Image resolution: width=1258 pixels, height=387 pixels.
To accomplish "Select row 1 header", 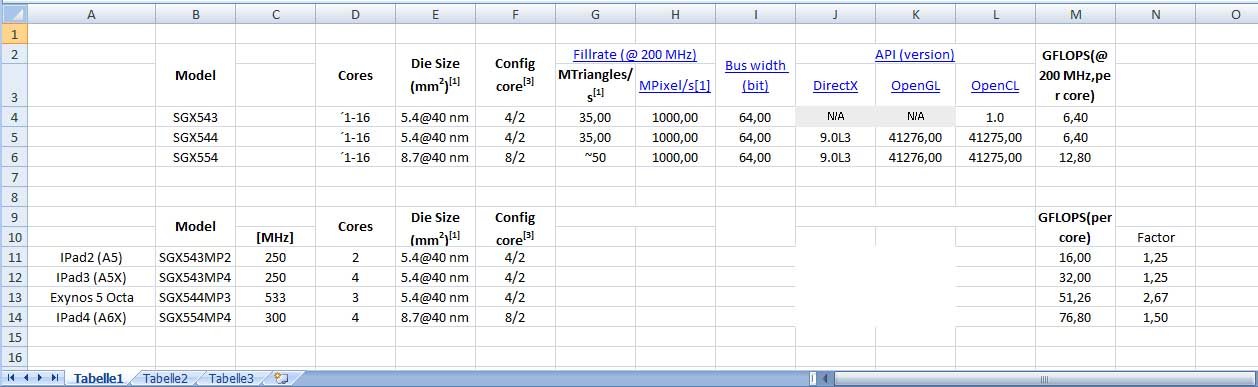I will [14, 34].
